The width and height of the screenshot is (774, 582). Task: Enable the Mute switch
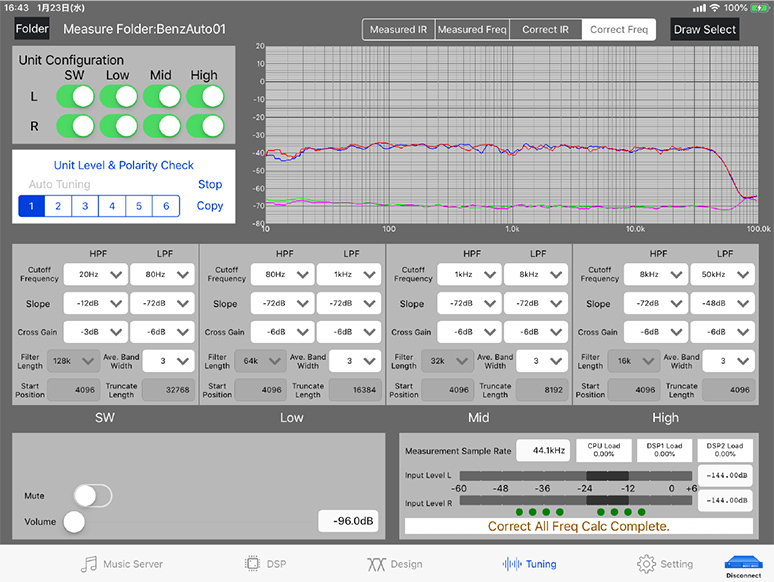tap(92, 495)
